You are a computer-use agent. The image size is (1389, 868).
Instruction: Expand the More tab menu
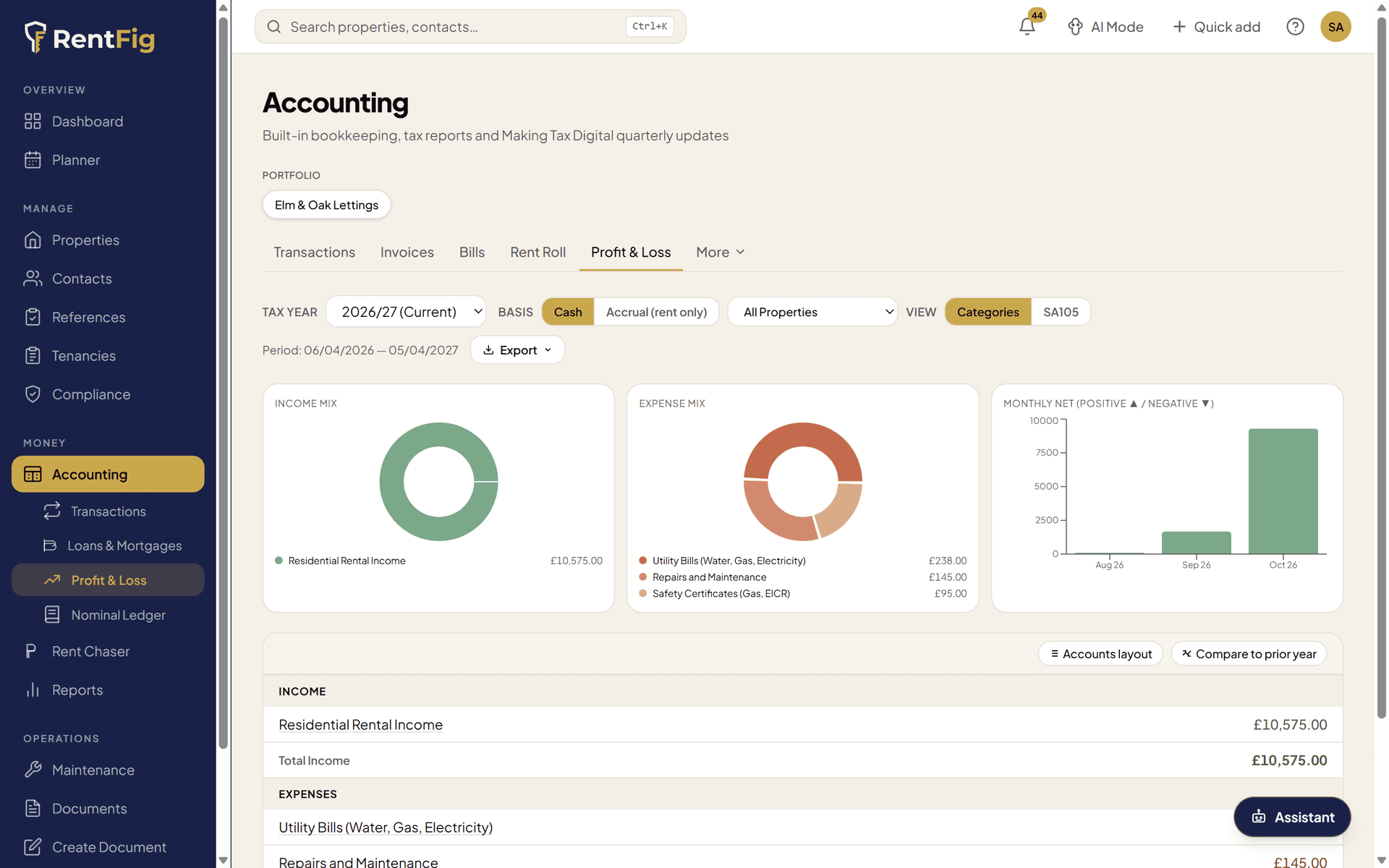tap(720, 252)
